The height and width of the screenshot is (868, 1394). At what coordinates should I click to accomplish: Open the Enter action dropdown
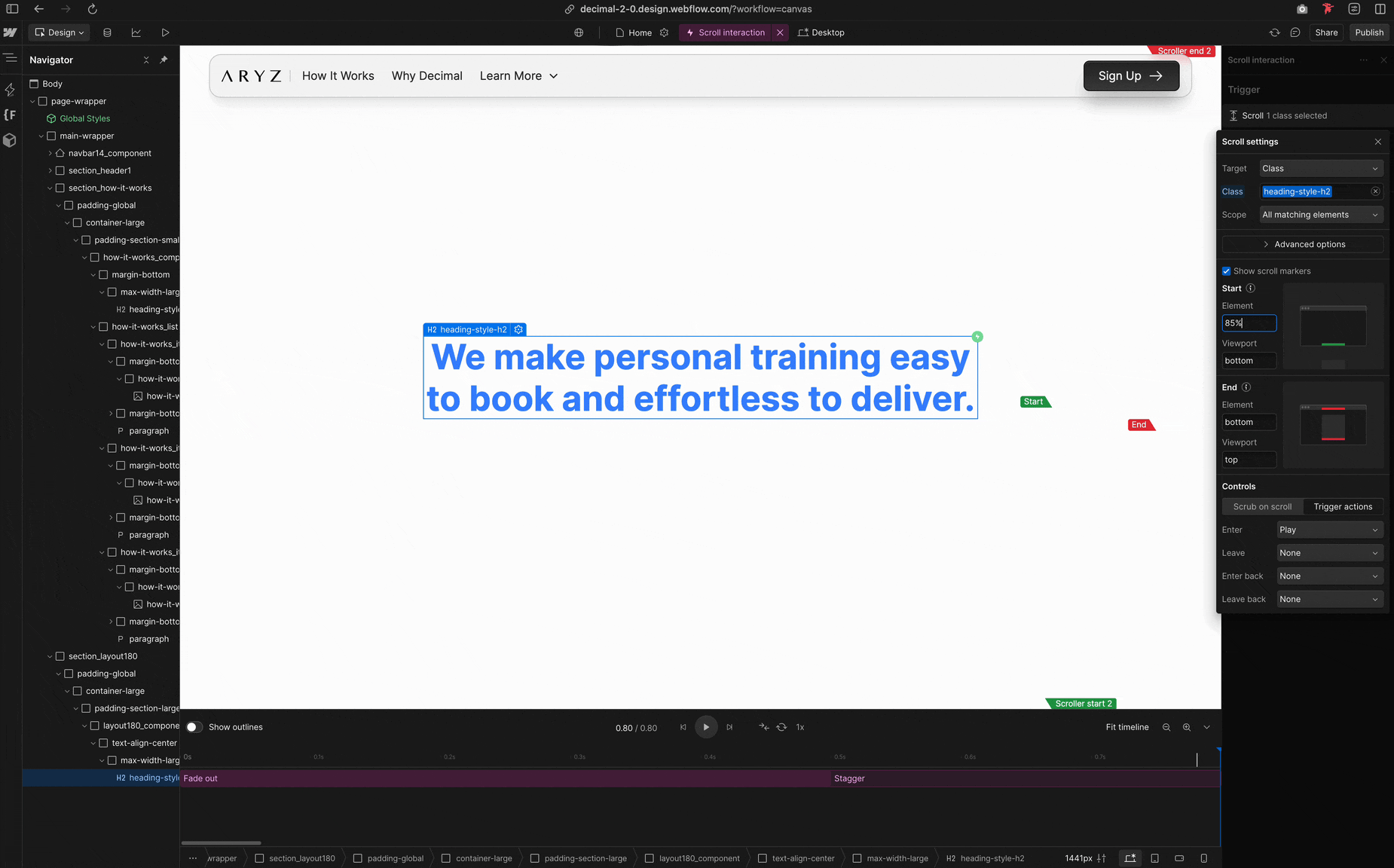click(x=1330, y=530)
